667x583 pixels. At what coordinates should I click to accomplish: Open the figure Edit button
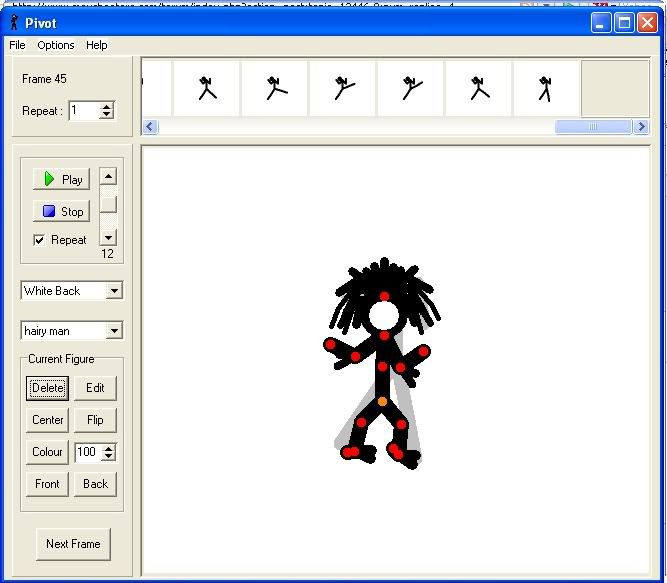95,388
